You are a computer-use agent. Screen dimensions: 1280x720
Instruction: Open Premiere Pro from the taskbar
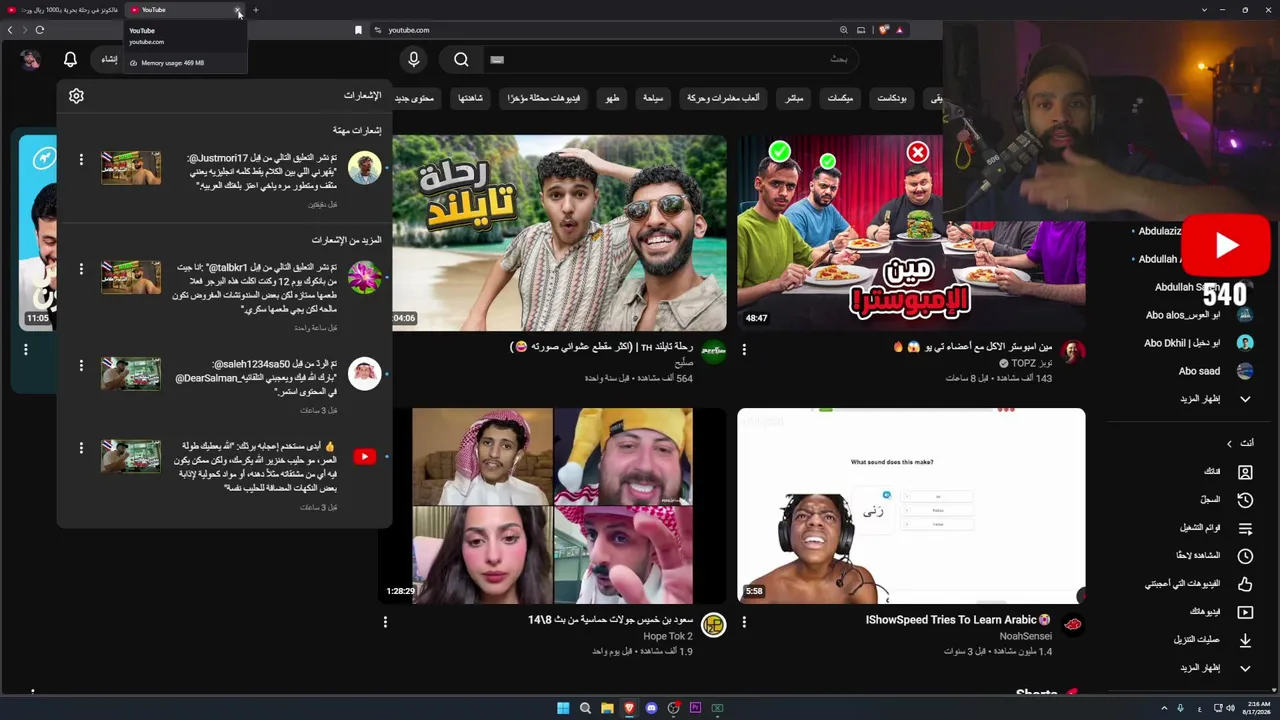(x=695, y=708)
